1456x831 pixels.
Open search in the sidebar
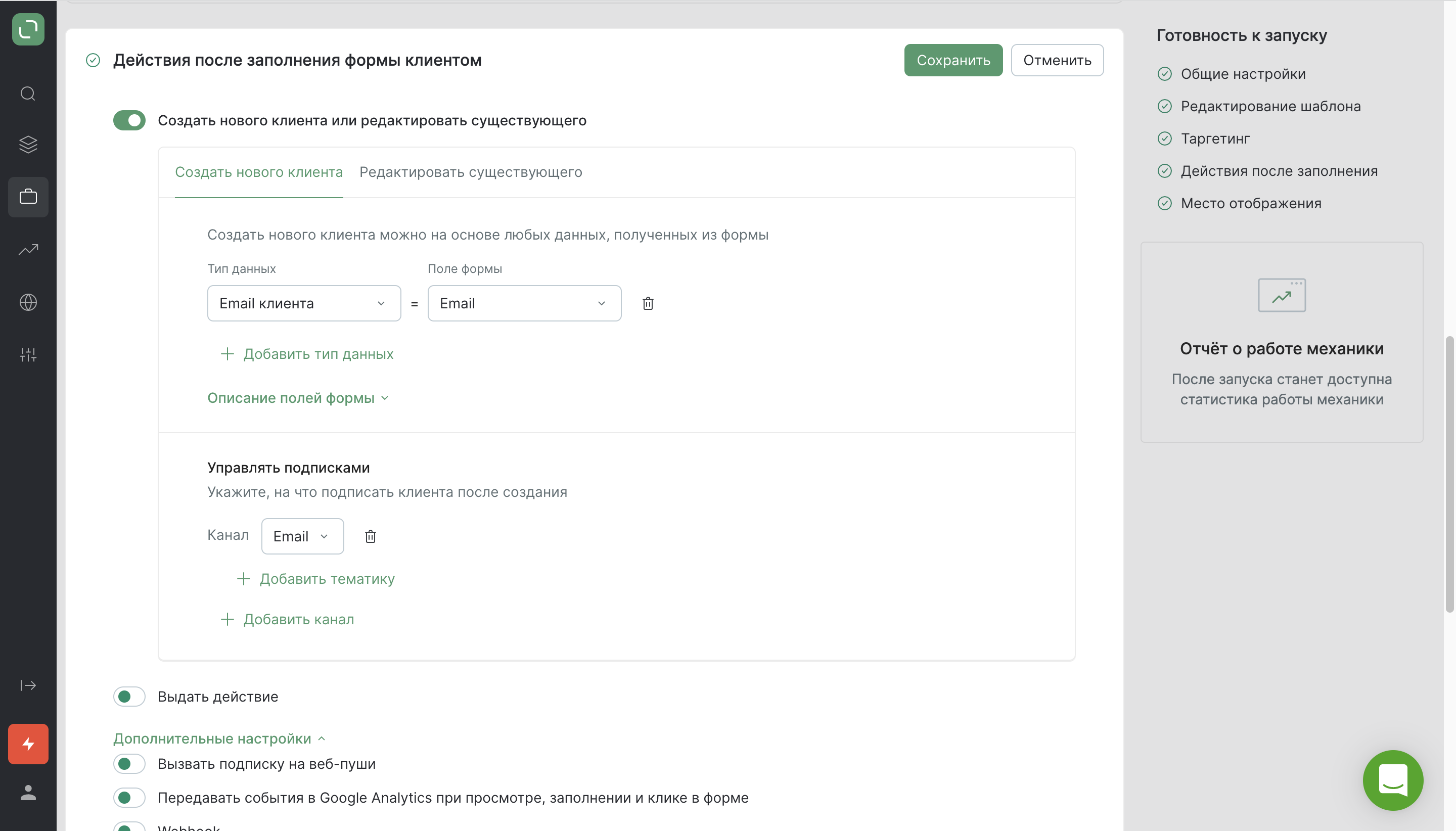[28, 93]
